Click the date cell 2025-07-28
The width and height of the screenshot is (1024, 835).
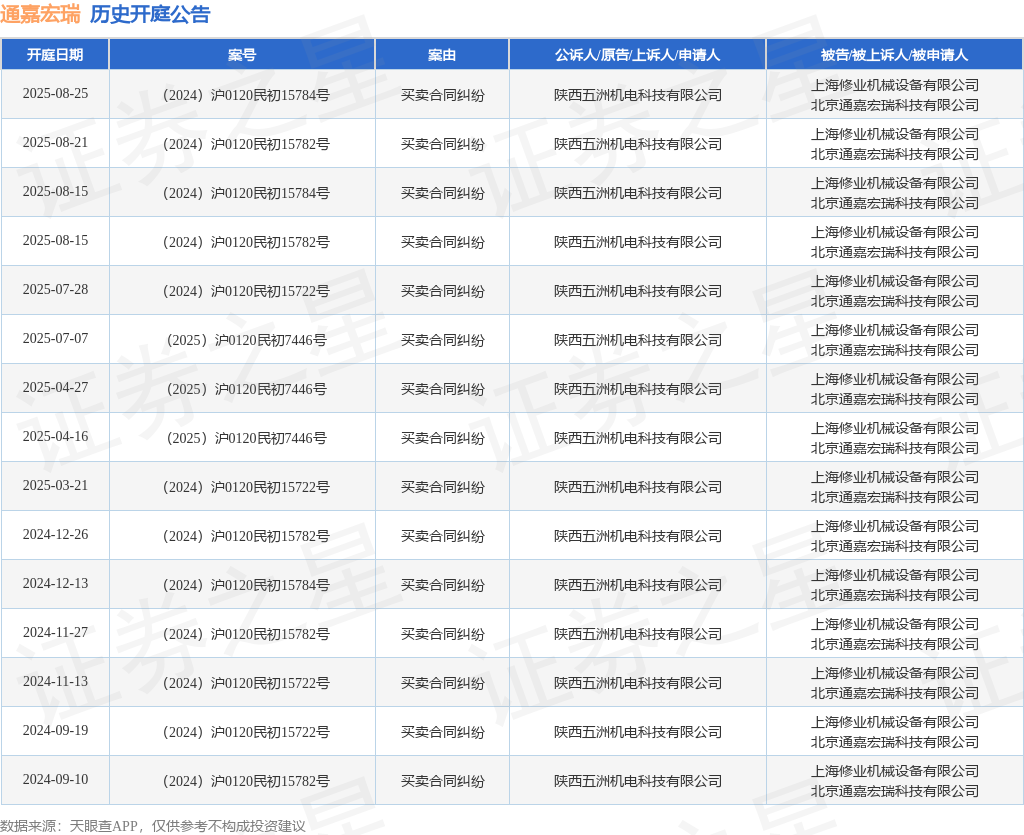[x=56, y=289]
